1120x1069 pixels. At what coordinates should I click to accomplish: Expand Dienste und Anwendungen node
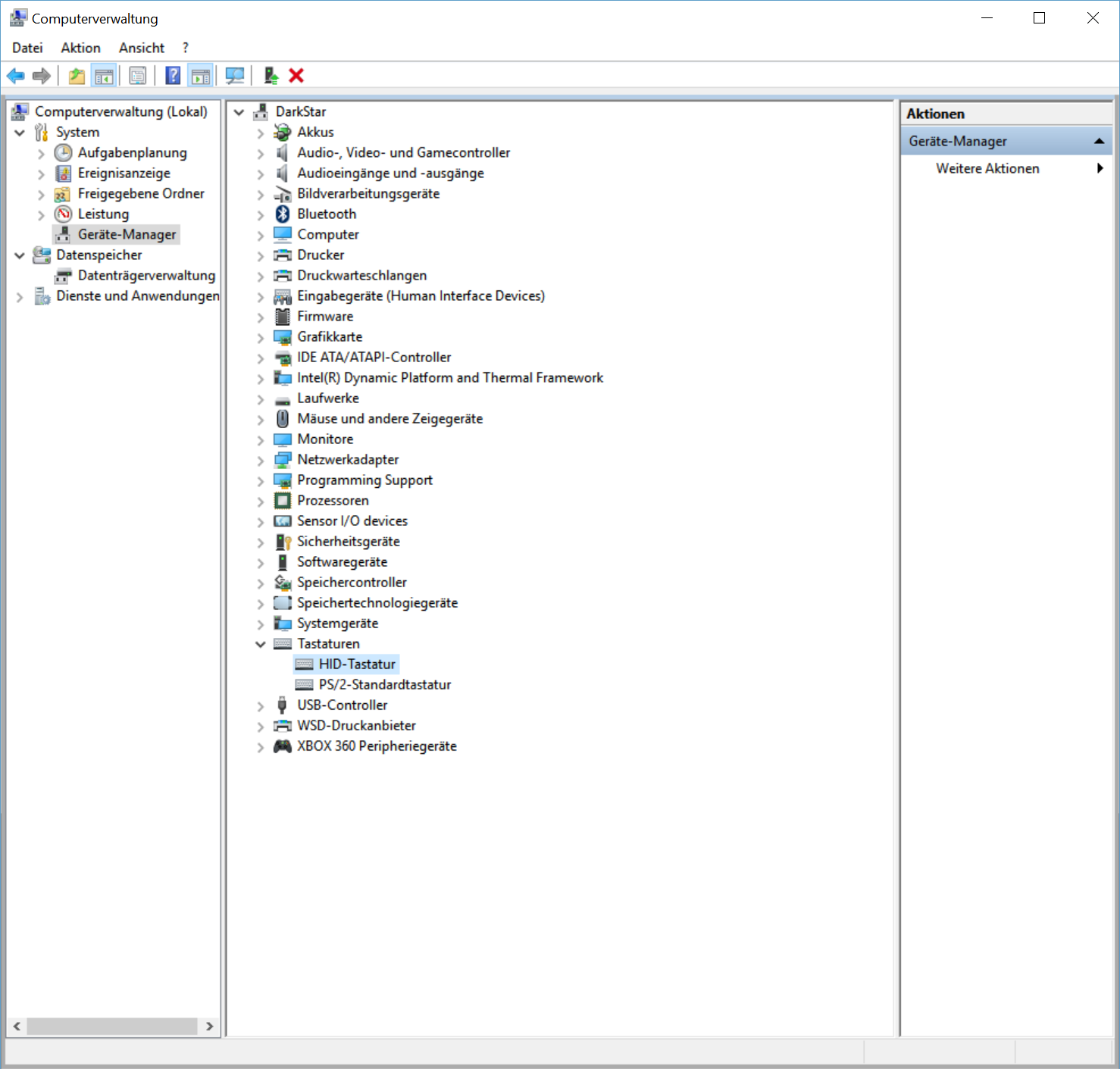[x=20, y=297]
